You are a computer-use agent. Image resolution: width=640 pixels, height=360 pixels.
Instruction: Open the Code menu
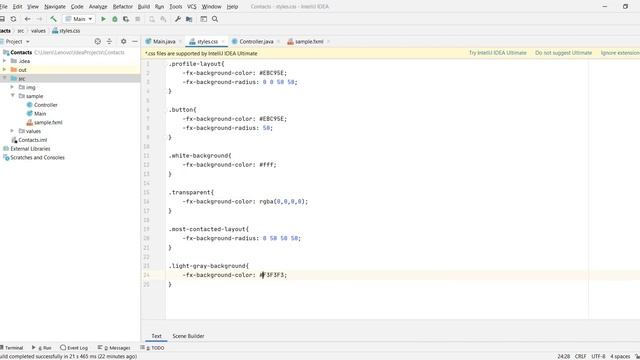point(77,7)
